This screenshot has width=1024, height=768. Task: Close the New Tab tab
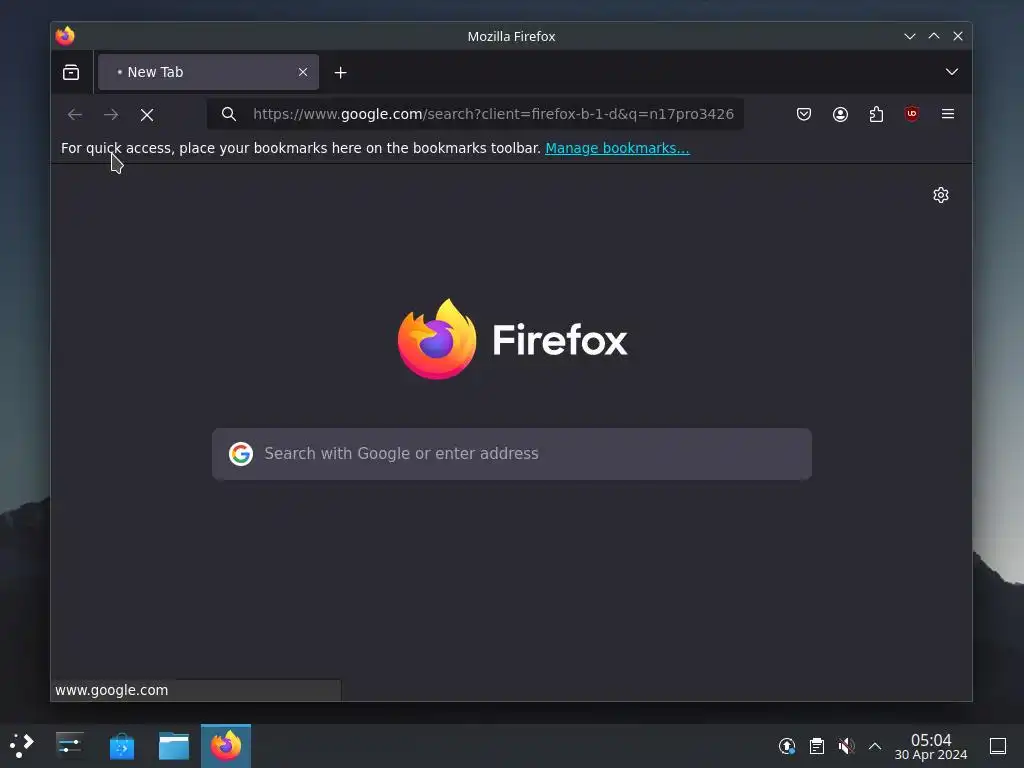(303, 72)
